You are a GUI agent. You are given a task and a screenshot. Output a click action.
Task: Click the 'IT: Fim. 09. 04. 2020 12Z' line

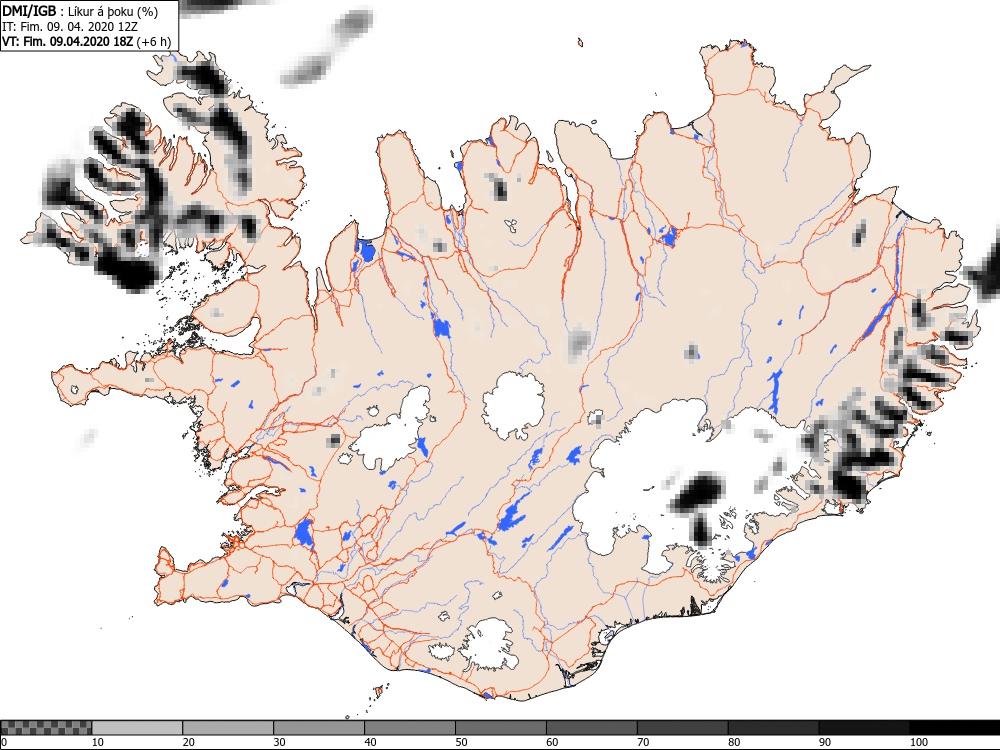(70, 27)
